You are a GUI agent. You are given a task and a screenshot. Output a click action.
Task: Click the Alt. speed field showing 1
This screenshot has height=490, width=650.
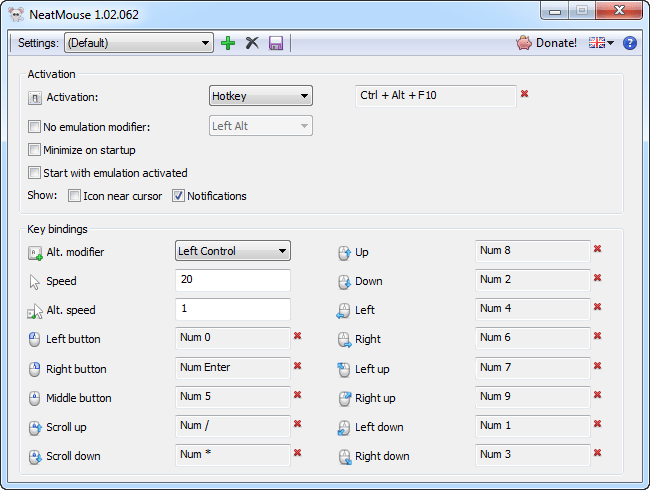pyautogui.click(x=233, y=309)
